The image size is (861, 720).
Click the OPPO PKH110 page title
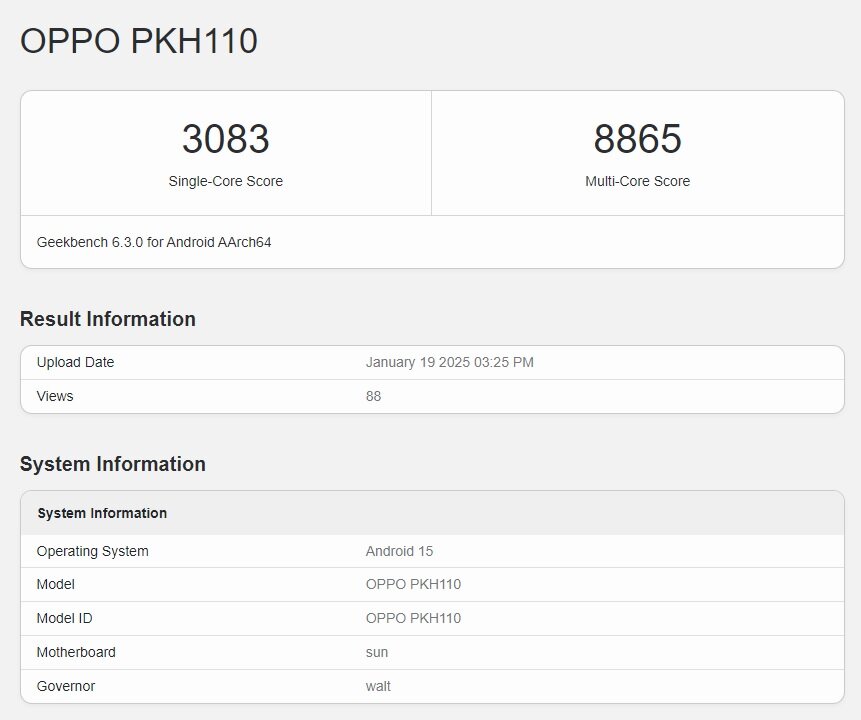coord(139,41)
